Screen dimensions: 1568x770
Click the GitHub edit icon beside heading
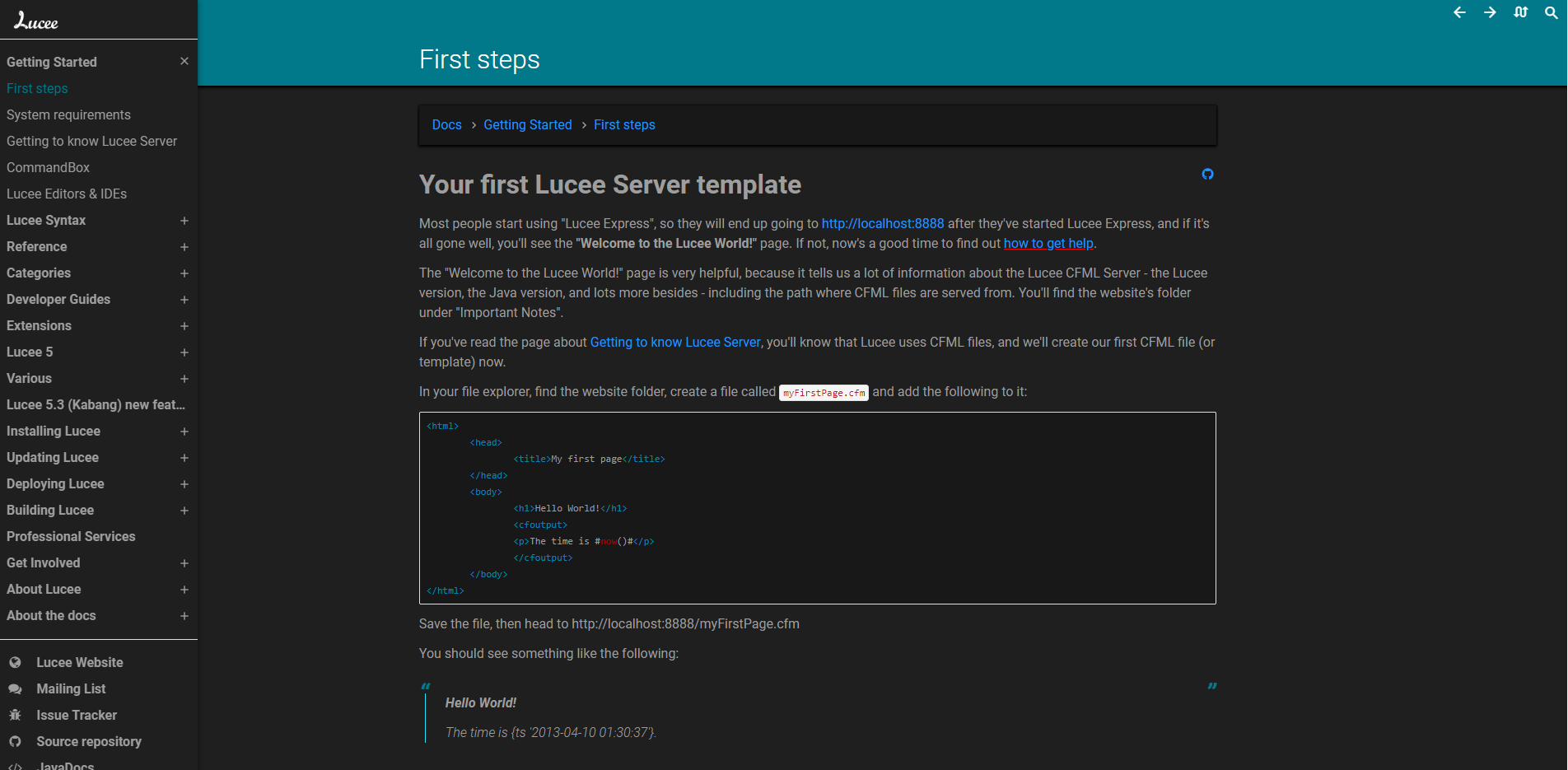coord(1207,174)
